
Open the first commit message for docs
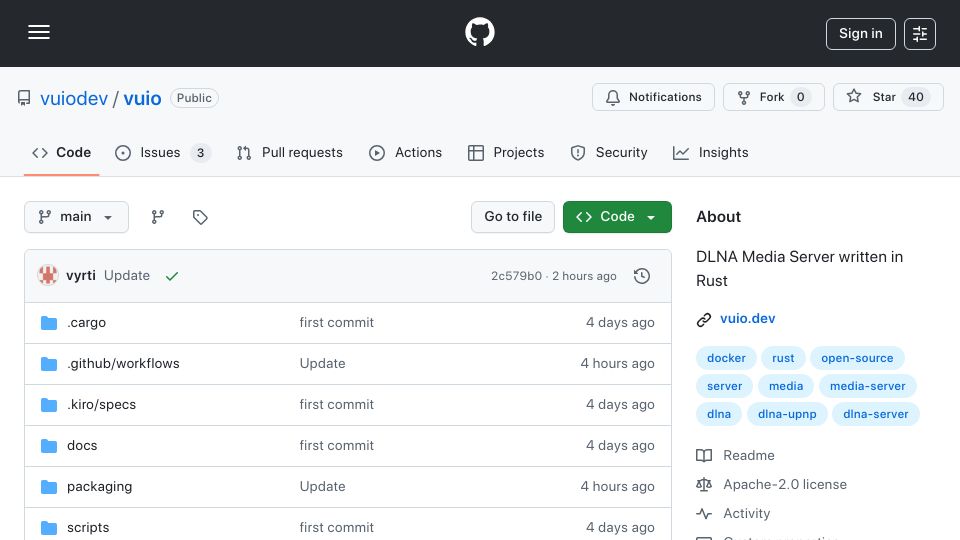click(x=336, y=446)
